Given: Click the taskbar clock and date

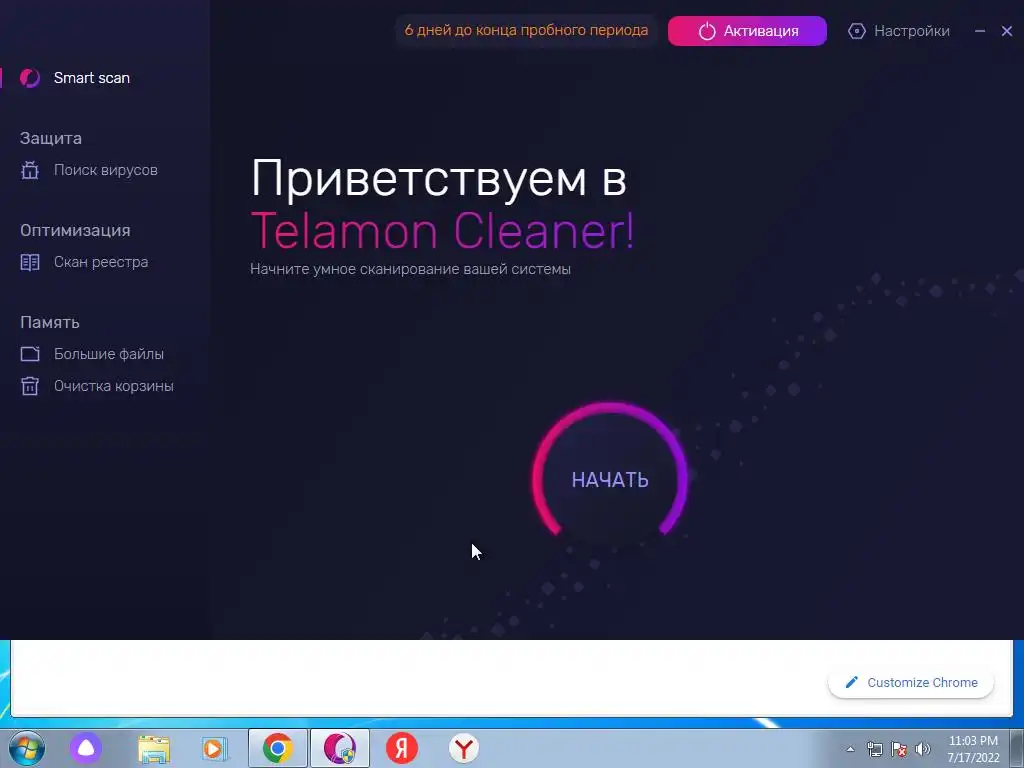Looking at the screenshot, I should pos(973,749).
